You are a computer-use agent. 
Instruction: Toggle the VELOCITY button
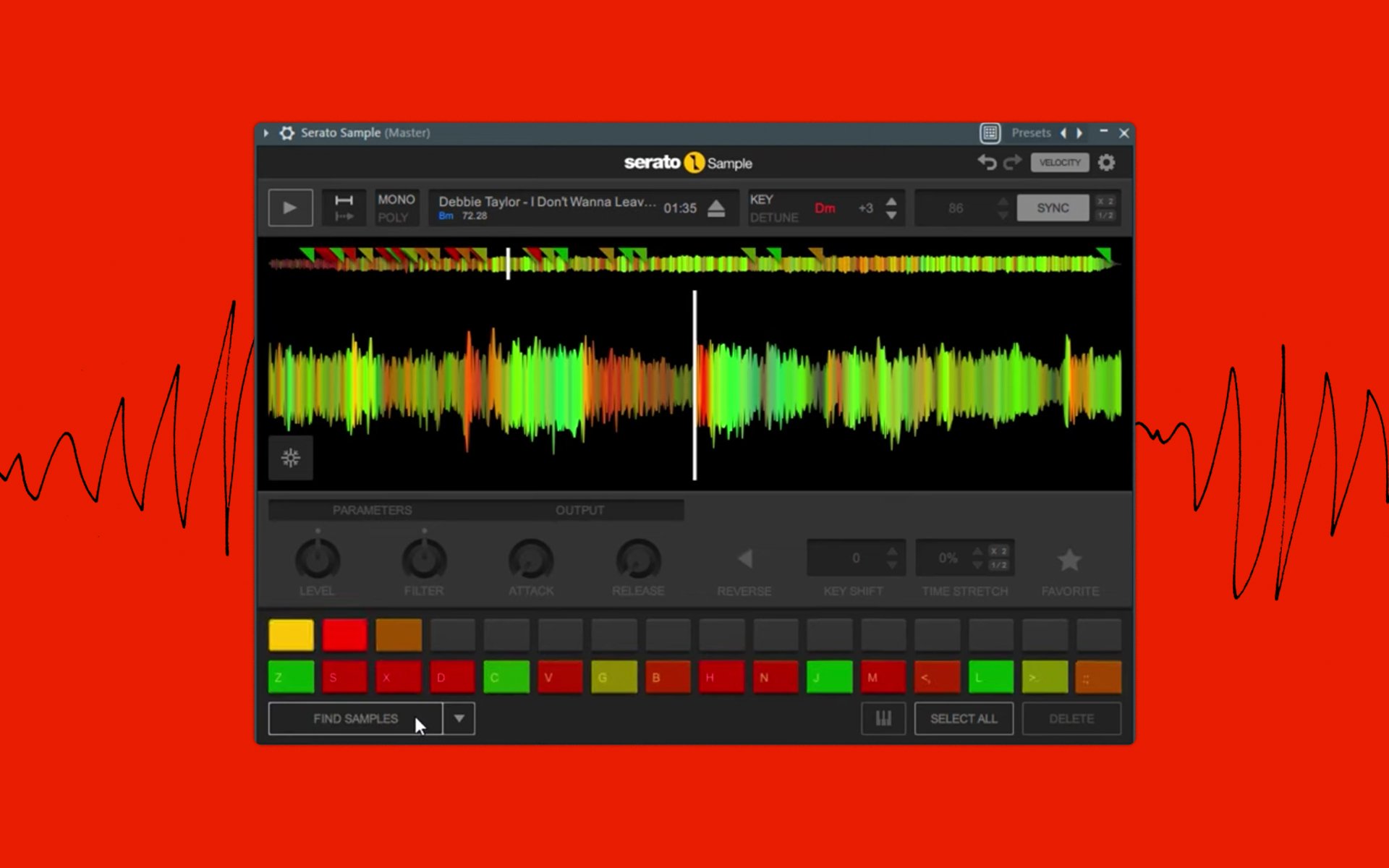(x=1059, y=163)
